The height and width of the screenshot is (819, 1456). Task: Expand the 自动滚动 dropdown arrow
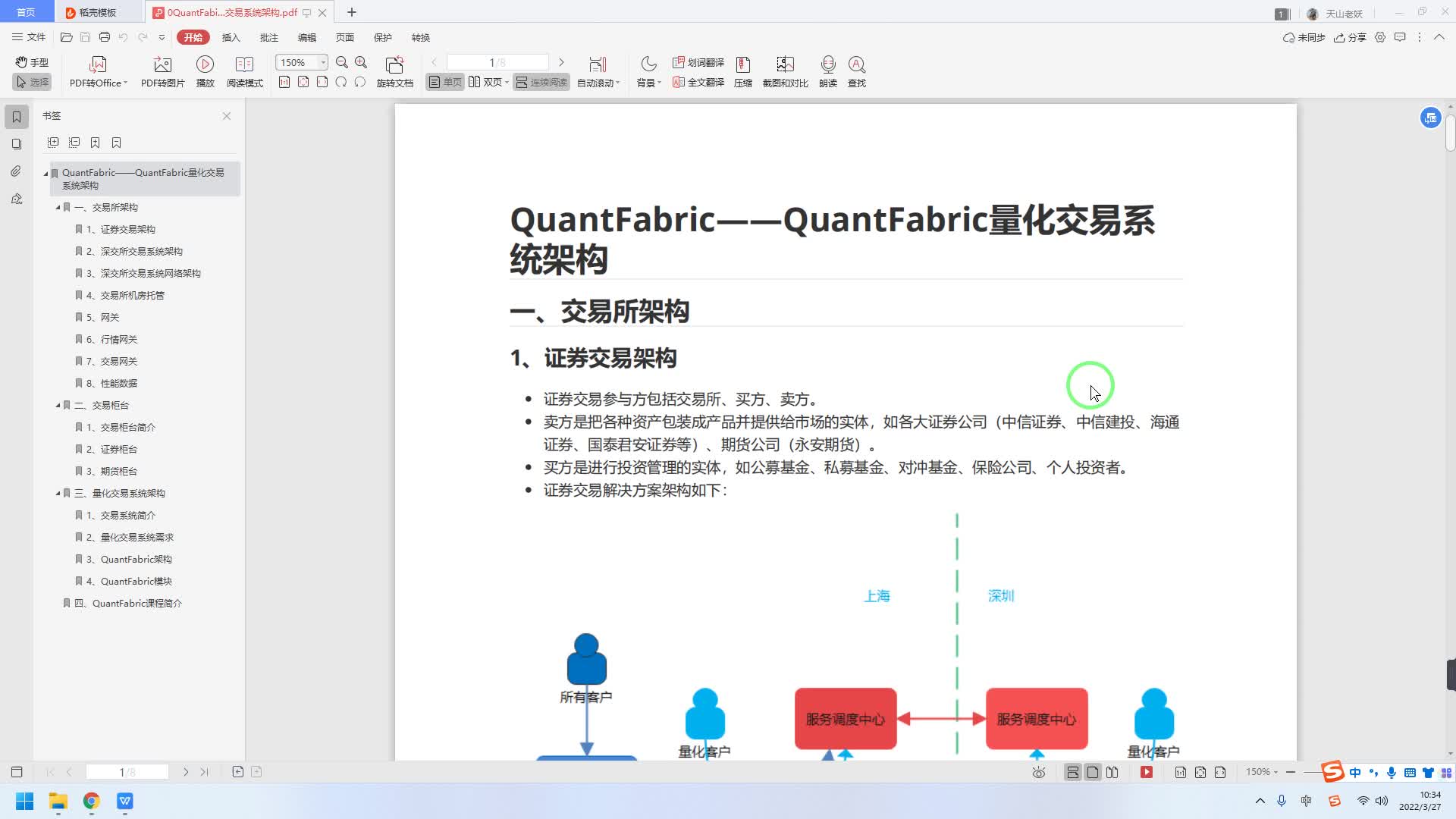[x=618, y=83]
